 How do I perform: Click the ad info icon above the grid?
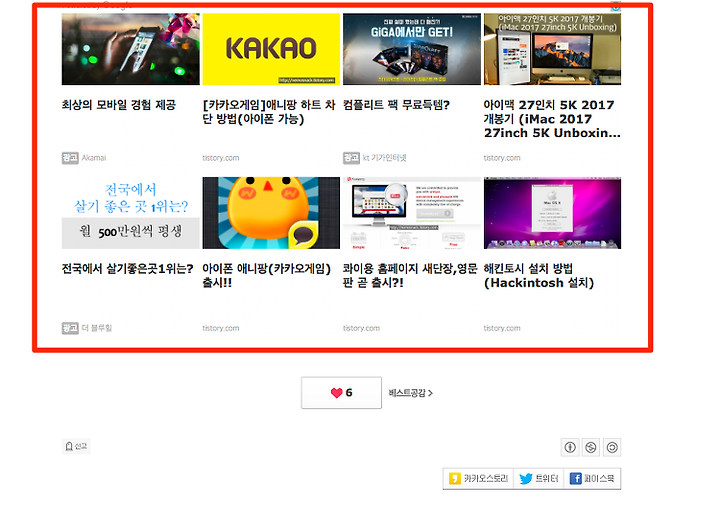615,6
